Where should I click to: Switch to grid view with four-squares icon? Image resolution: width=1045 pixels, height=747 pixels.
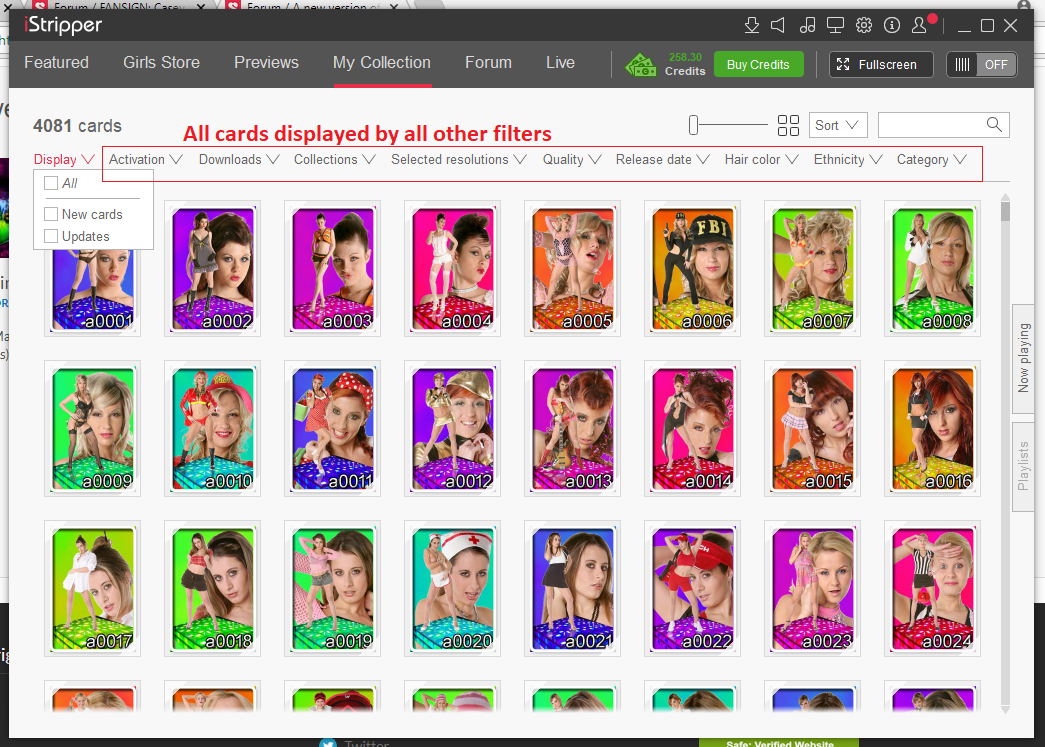(788, 125)
